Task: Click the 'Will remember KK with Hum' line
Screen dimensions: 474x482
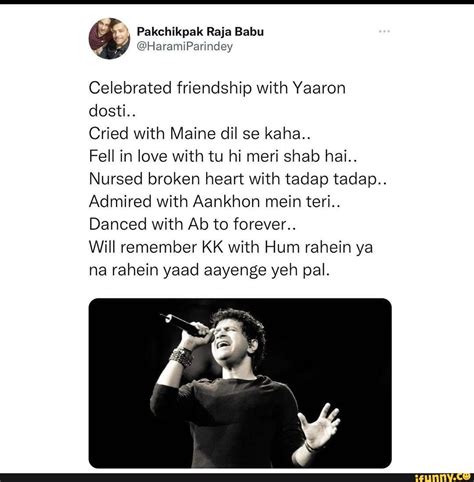Action: point(231,247)
